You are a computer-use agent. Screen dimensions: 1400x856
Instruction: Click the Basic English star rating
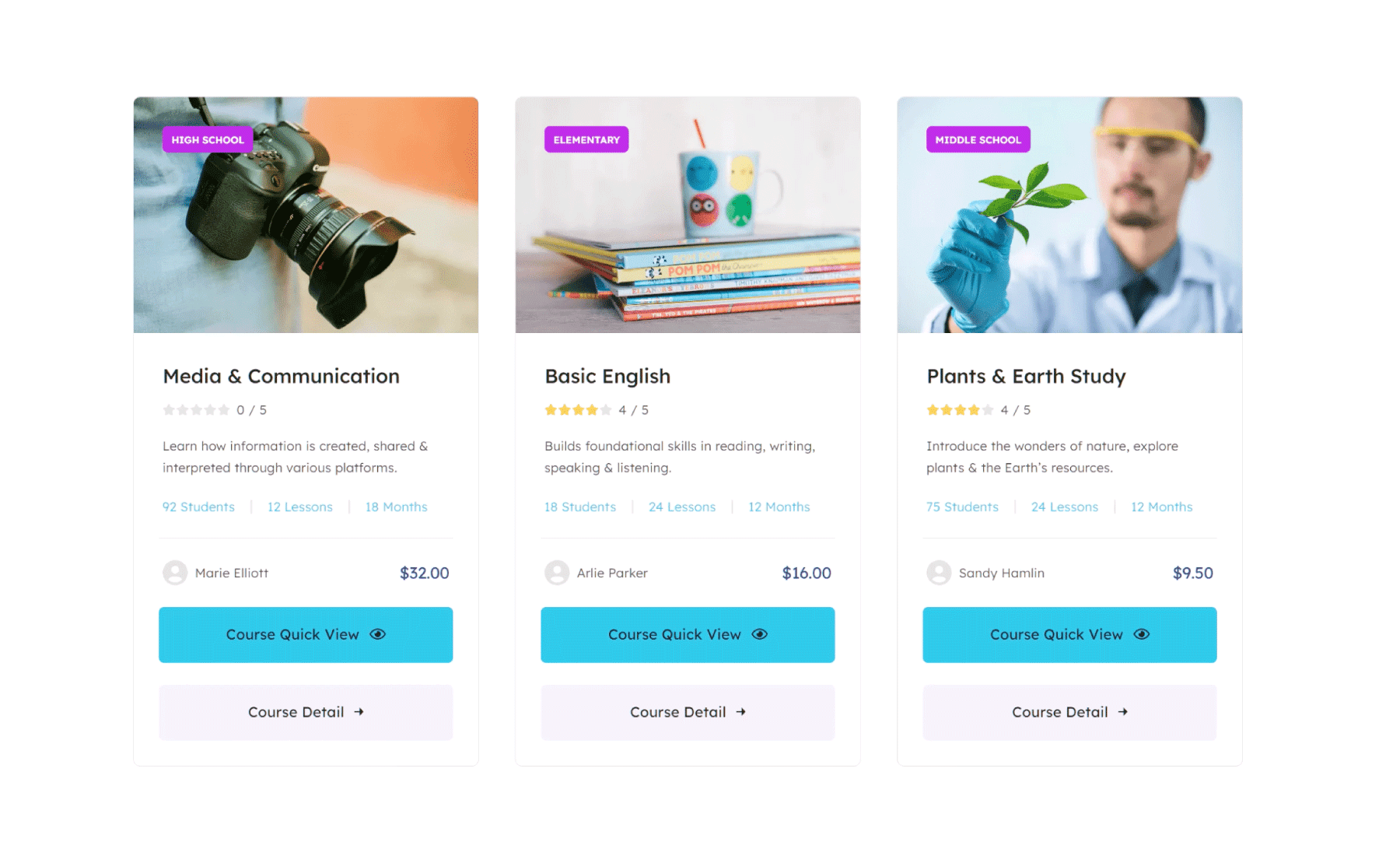578,410
